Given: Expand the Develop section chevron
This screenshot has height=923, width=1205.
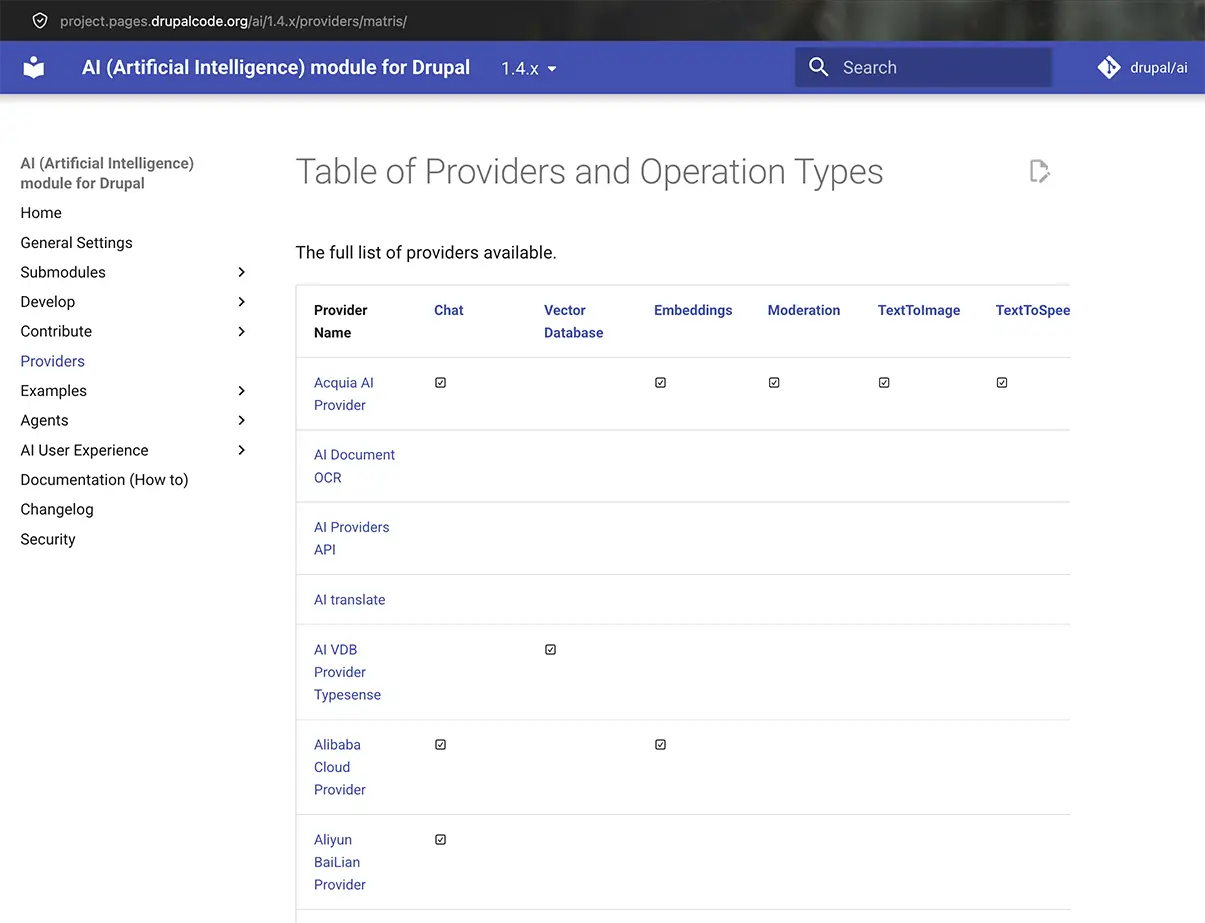Looking at the screenshot, I should point(241,301).
